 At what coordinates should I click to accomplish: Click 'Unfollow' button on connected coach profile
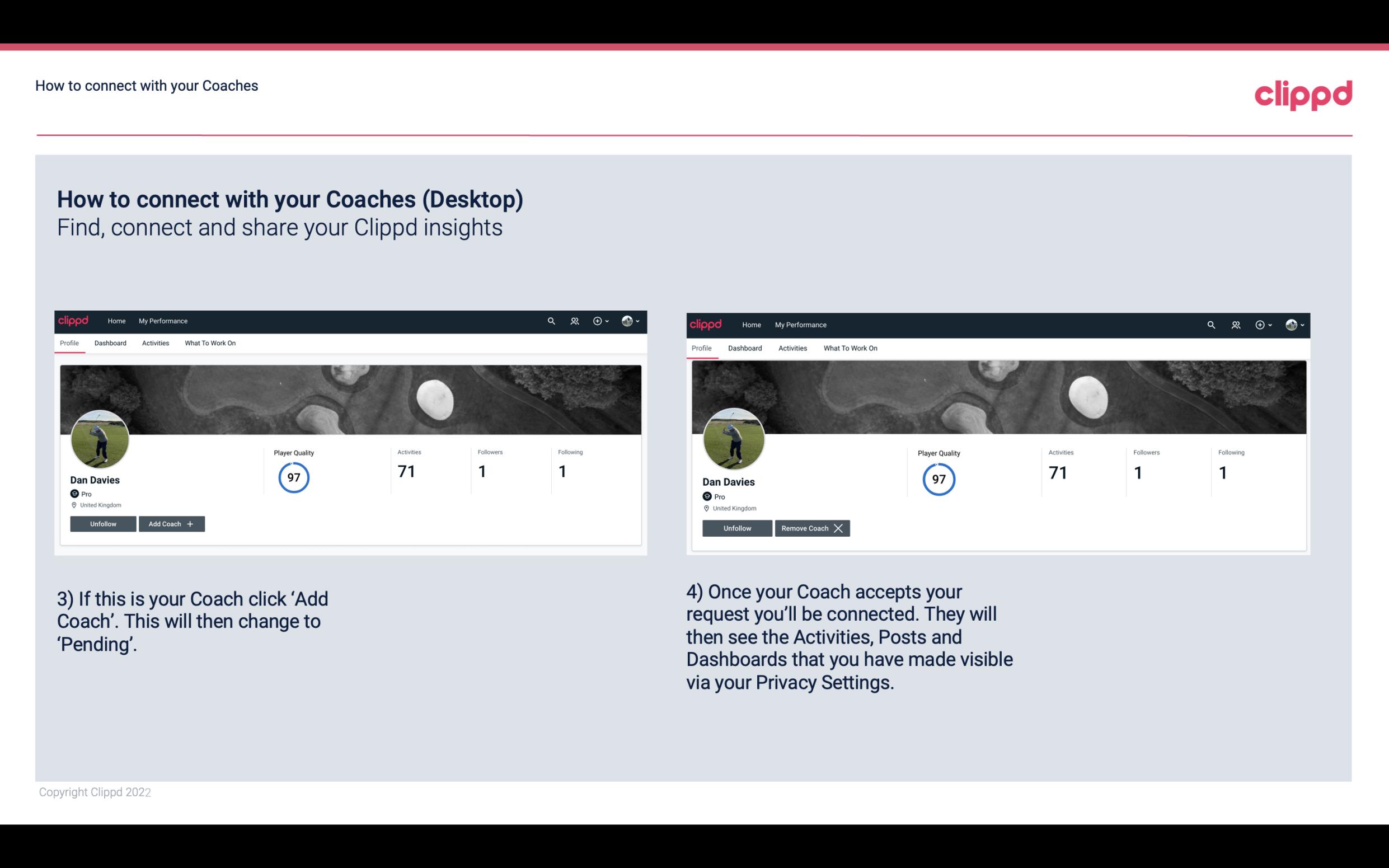pos(736,527)
